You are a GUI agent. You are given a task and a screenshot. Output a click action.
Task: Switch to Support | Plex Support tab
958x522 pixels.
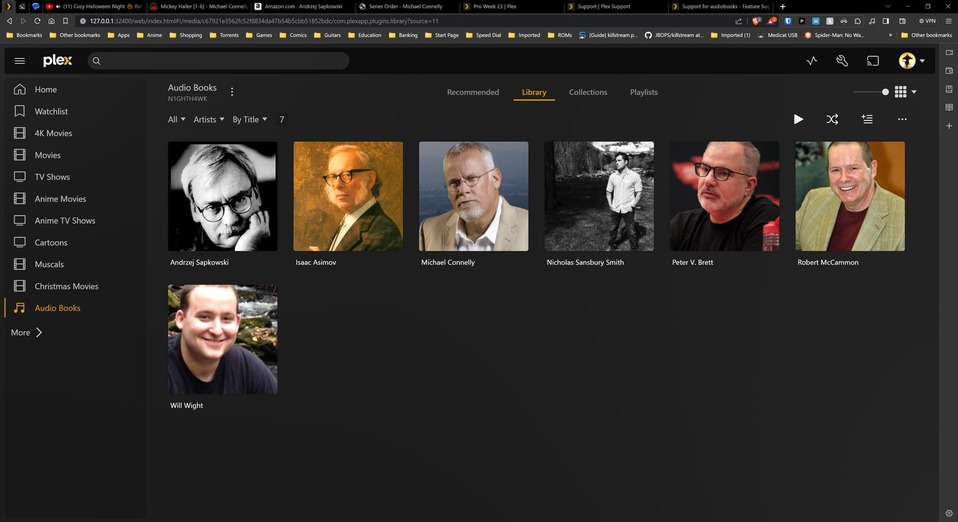click(x=614, y=6)
